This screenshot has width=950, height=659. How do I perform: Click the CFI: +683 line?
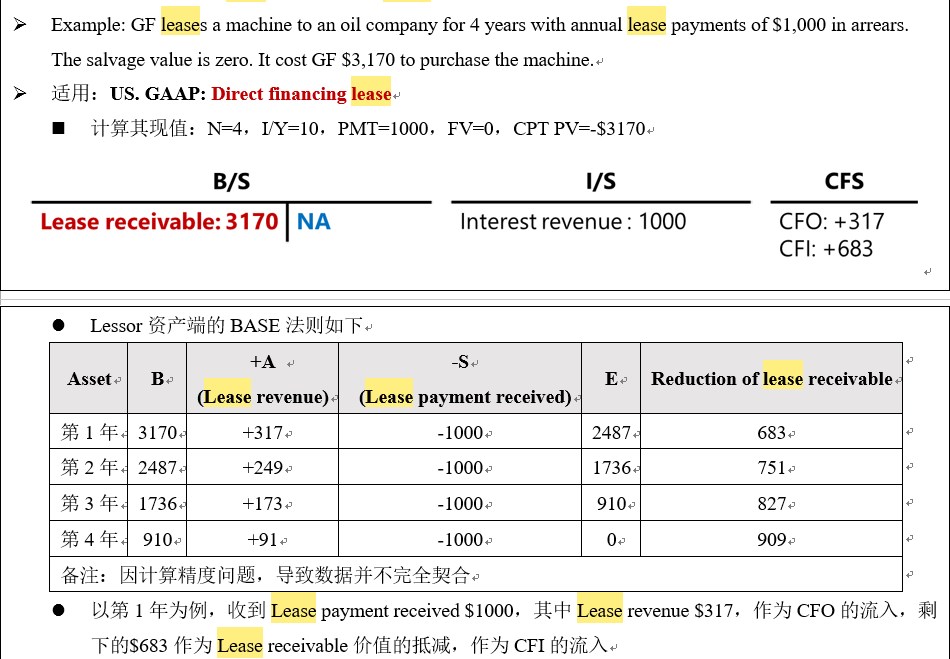click(x=826, y=249)
